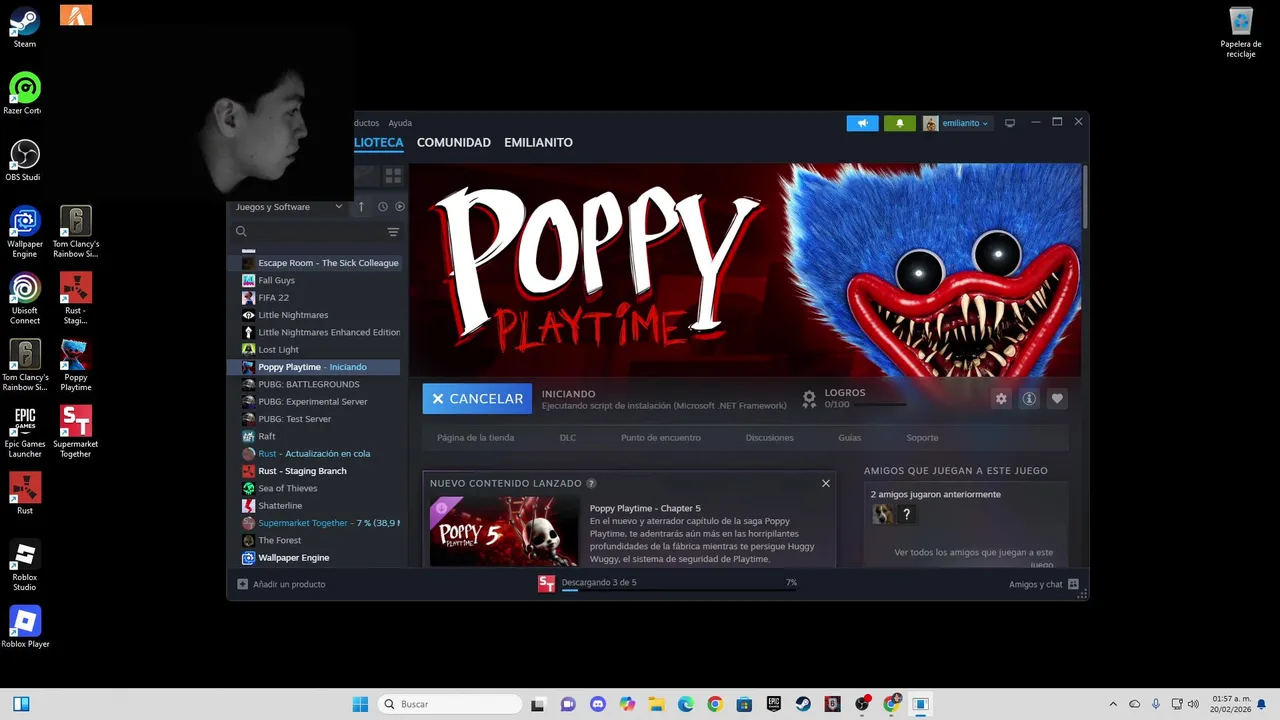Open Ver todos los amigos link
1280x720 pixels.
973,558
